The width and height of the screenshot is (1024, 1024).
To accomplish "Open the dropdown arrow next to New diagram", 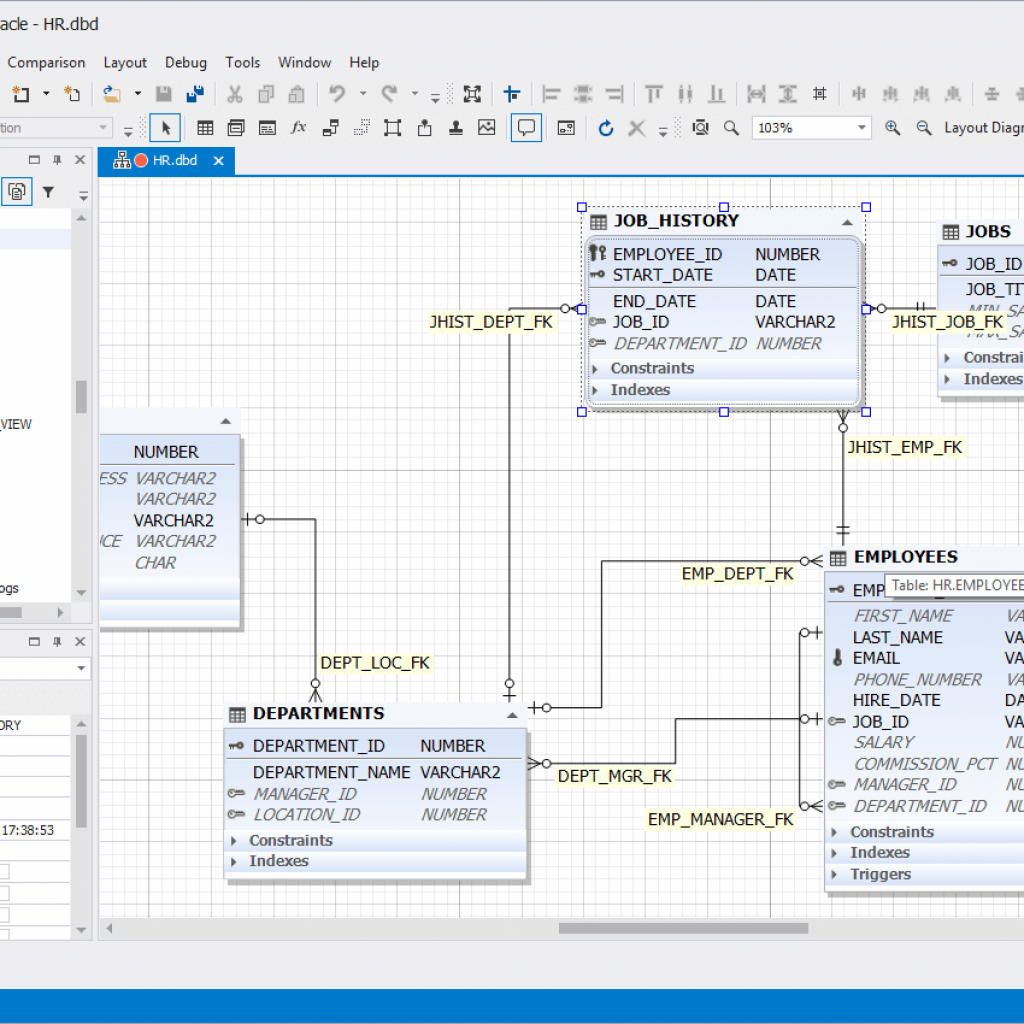I will (46, 94).
